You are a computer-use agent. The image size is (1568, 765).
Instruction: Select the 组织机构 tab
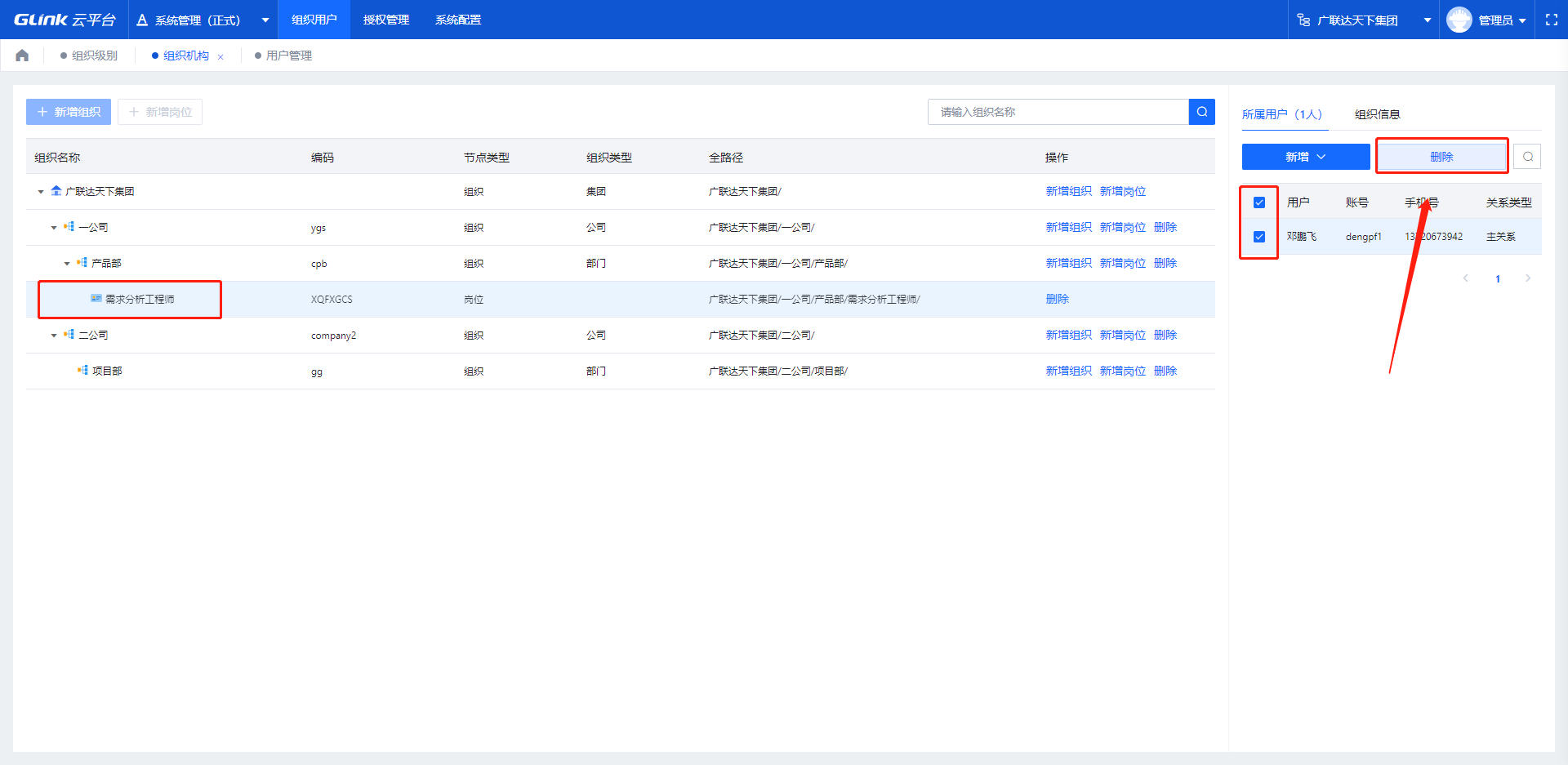click(x=186, y=56)
